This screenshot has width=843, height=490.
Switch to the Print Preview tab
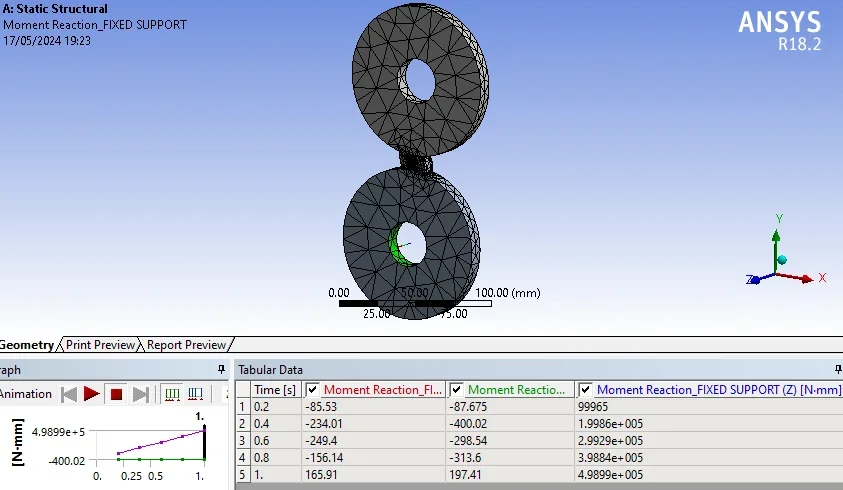pos(100,345)
